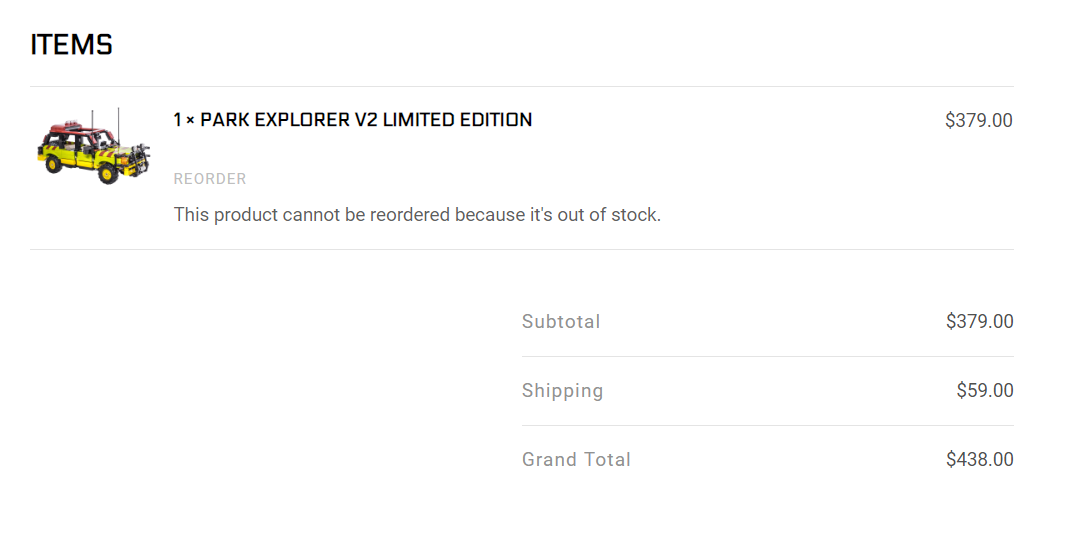The width and height of the screenshot is (1080, 549).
Task: Click the disabled REORDER link
Action: [210, 179]
